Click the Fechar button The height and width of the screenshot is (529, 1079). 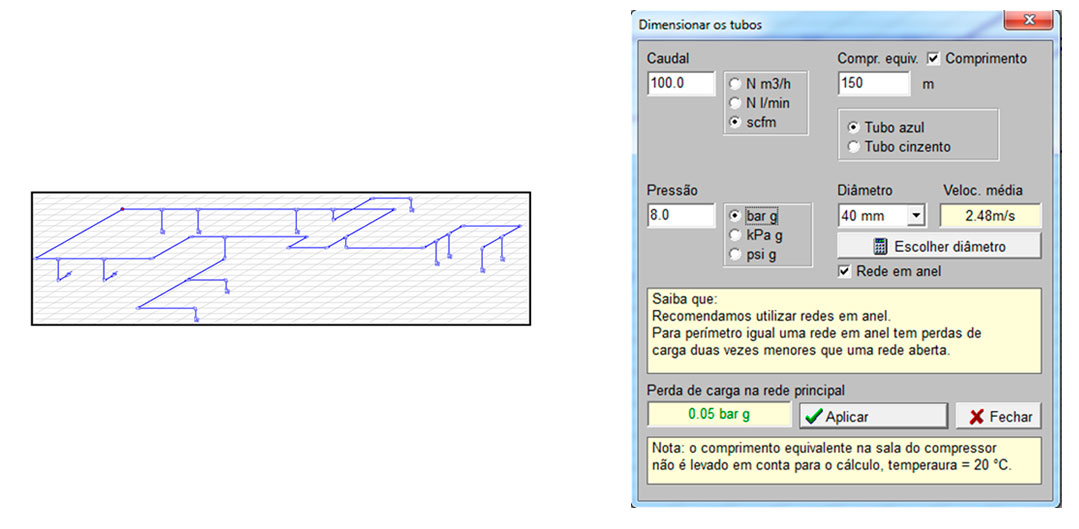[998, 416]
